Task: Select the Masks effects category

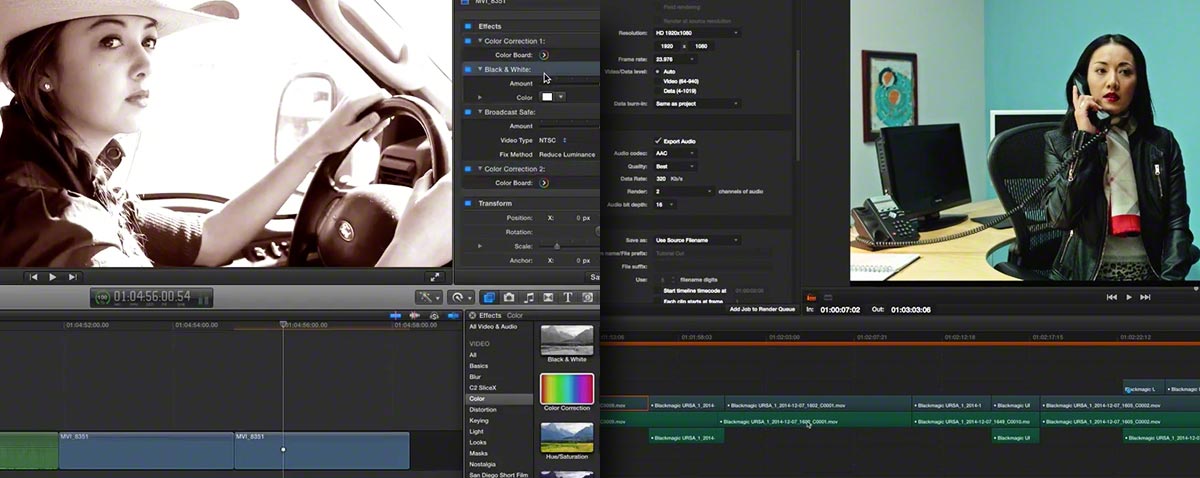Action: coord(479,453)
